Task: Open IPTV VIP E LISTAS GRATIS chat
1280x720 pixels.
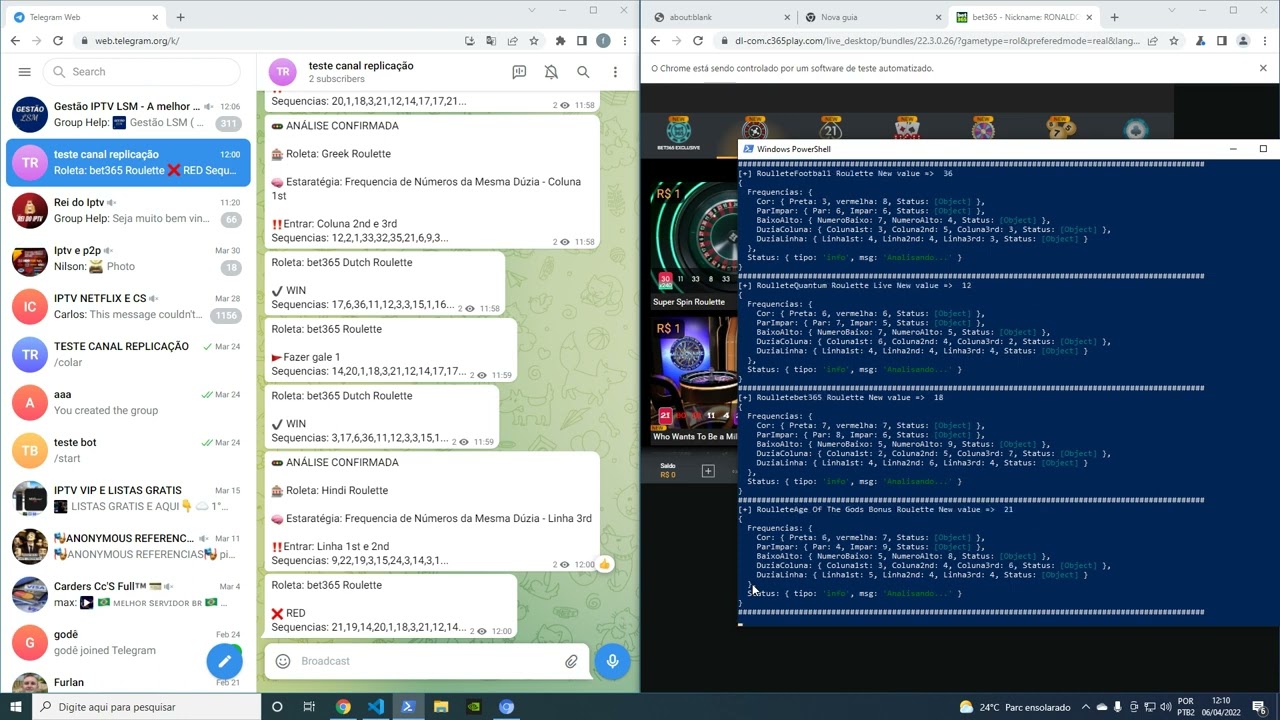Action: (128, 498)
